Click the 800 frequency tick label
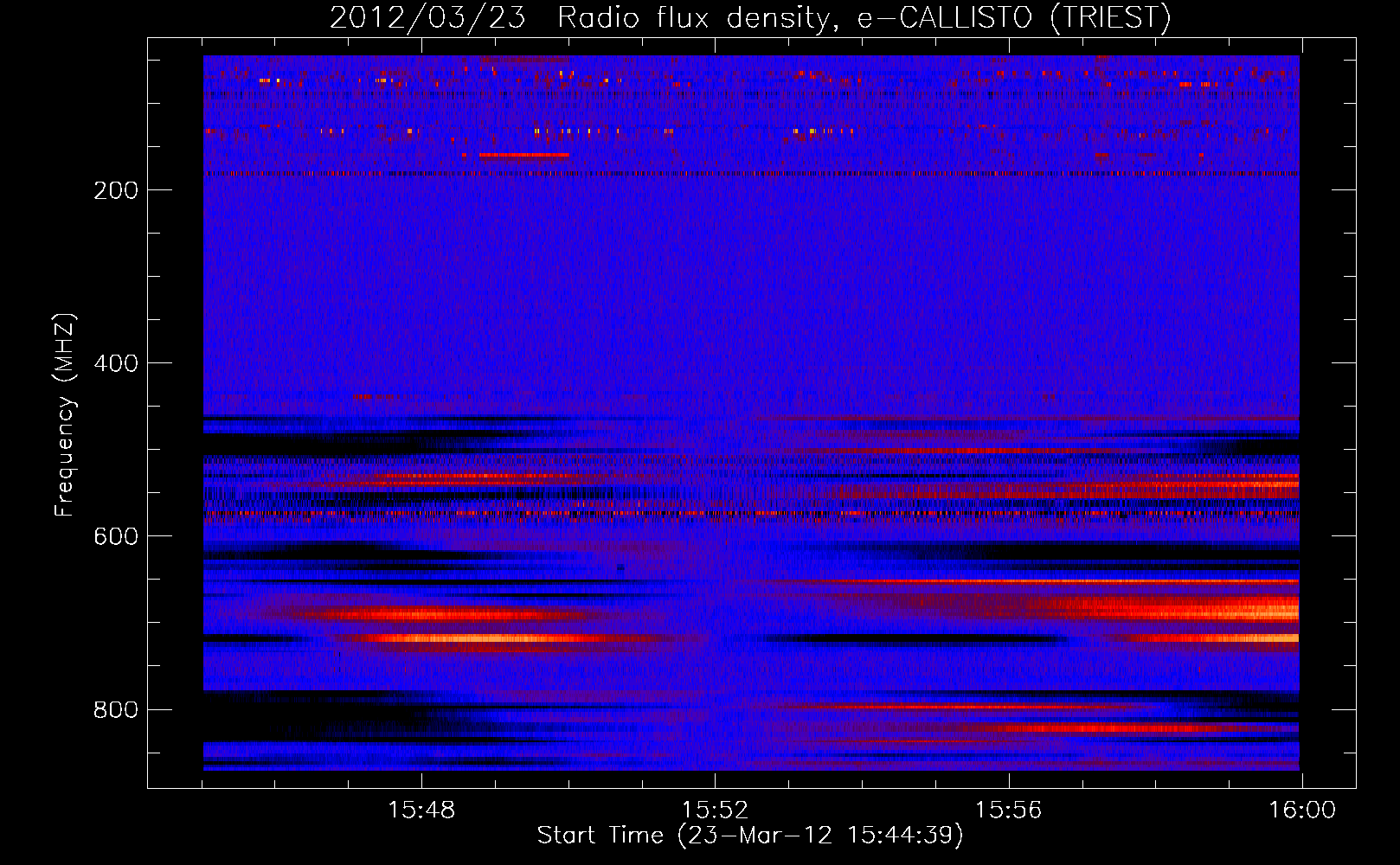Screen dimensions: 1400x865 click(x=116, y=709)
